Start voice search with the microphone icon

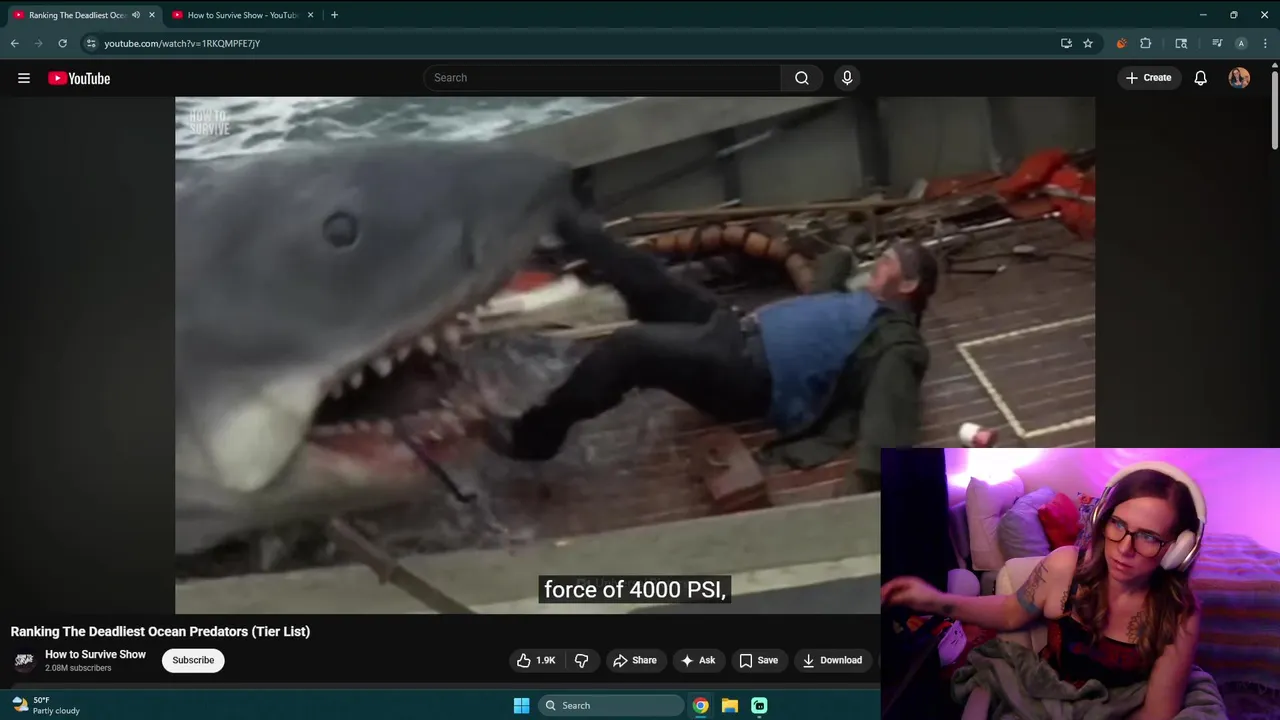[847, 78]
